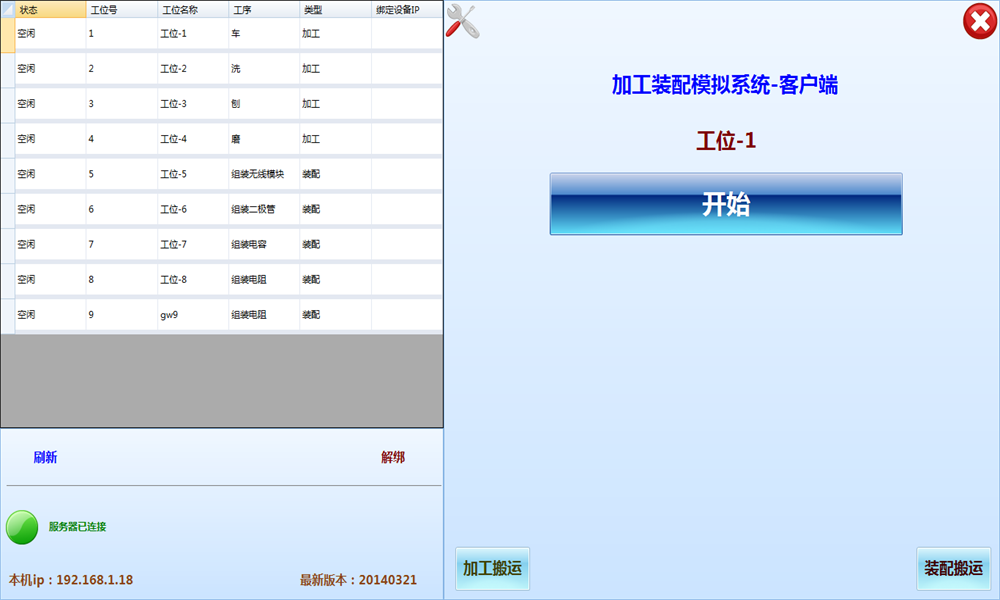Click the 本机ip：192.168.1.18 label
The image size is (1000, 600).
(x=71, y=580)
